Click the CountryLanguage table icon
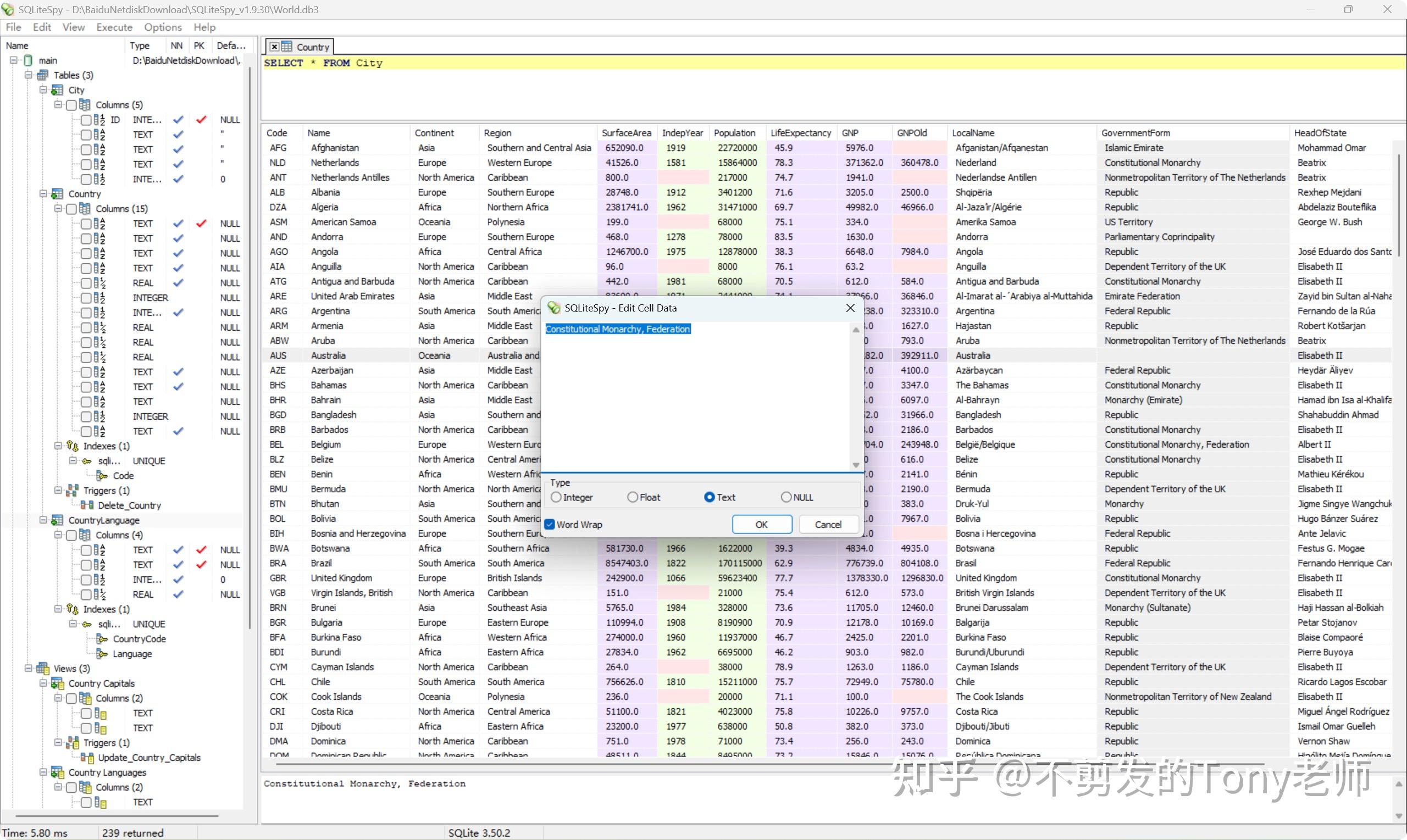 click(x=57, y=520)
